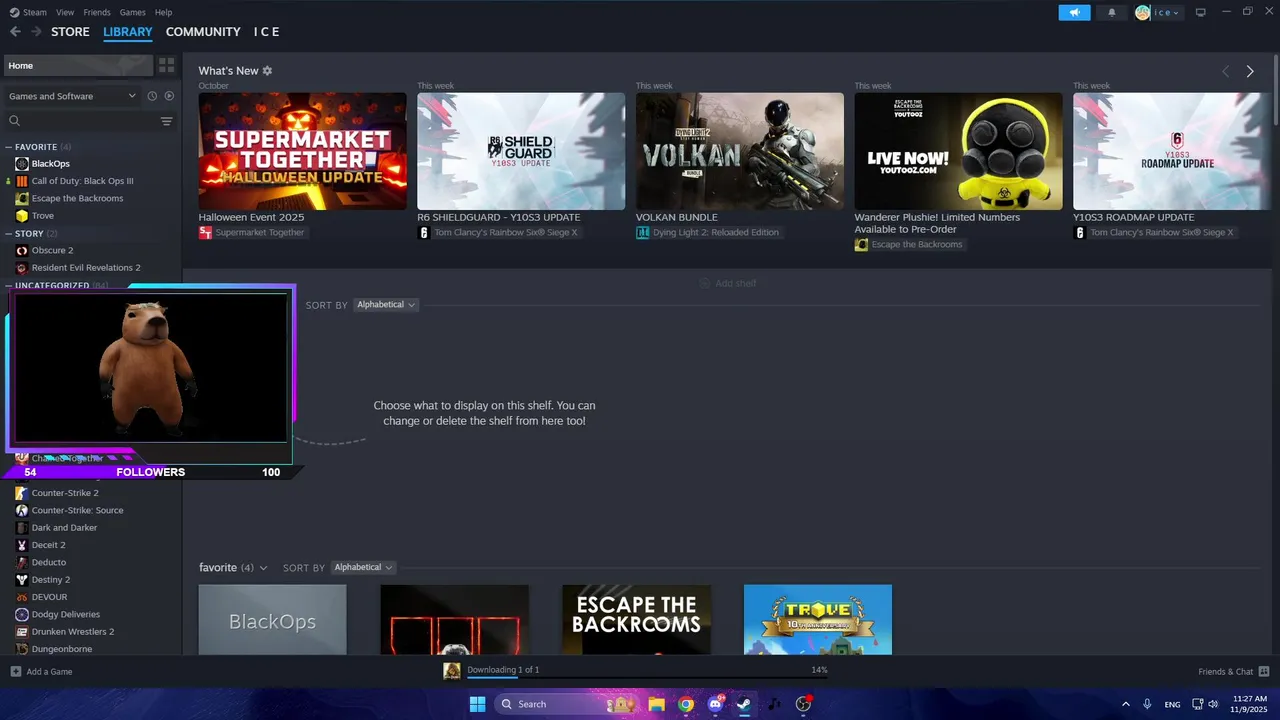Image resolution: width=1280 pixels, height=720 pixels.
Task: Open Google Chrome from taskbar
Action: [x=686, y=704]
